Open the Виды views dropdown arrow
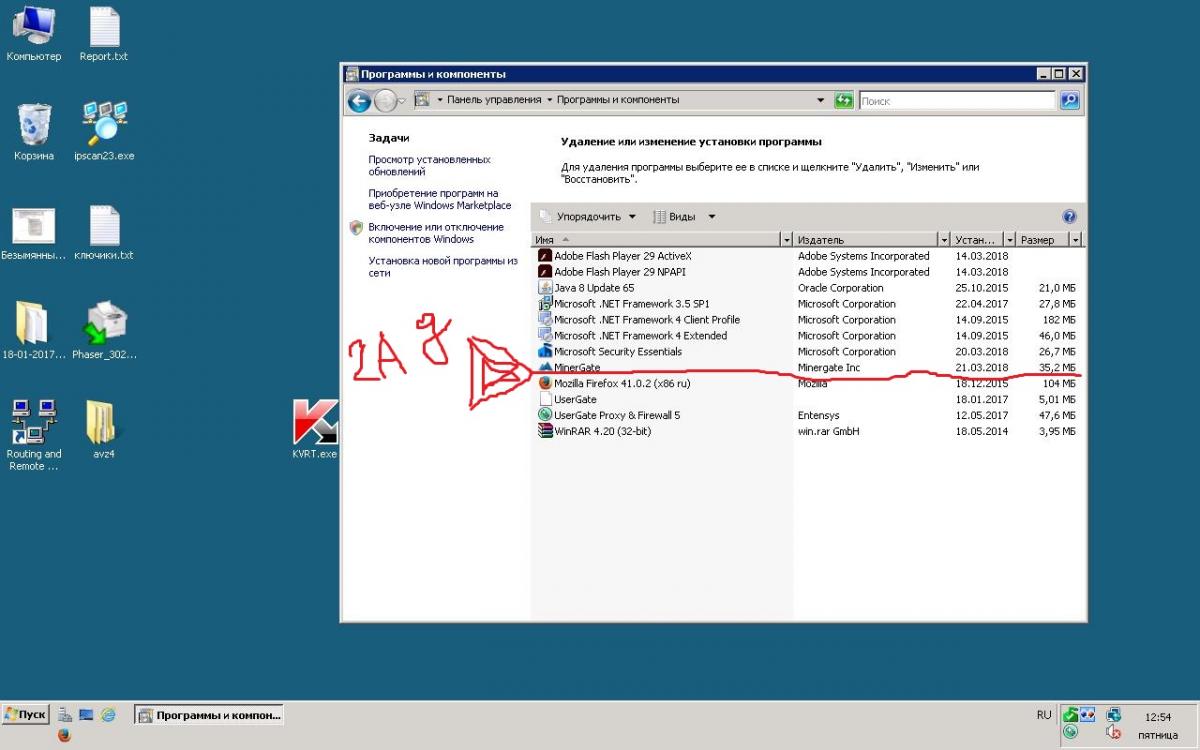The height and width of the screenshot is (750, 1200). pos(712,217)
